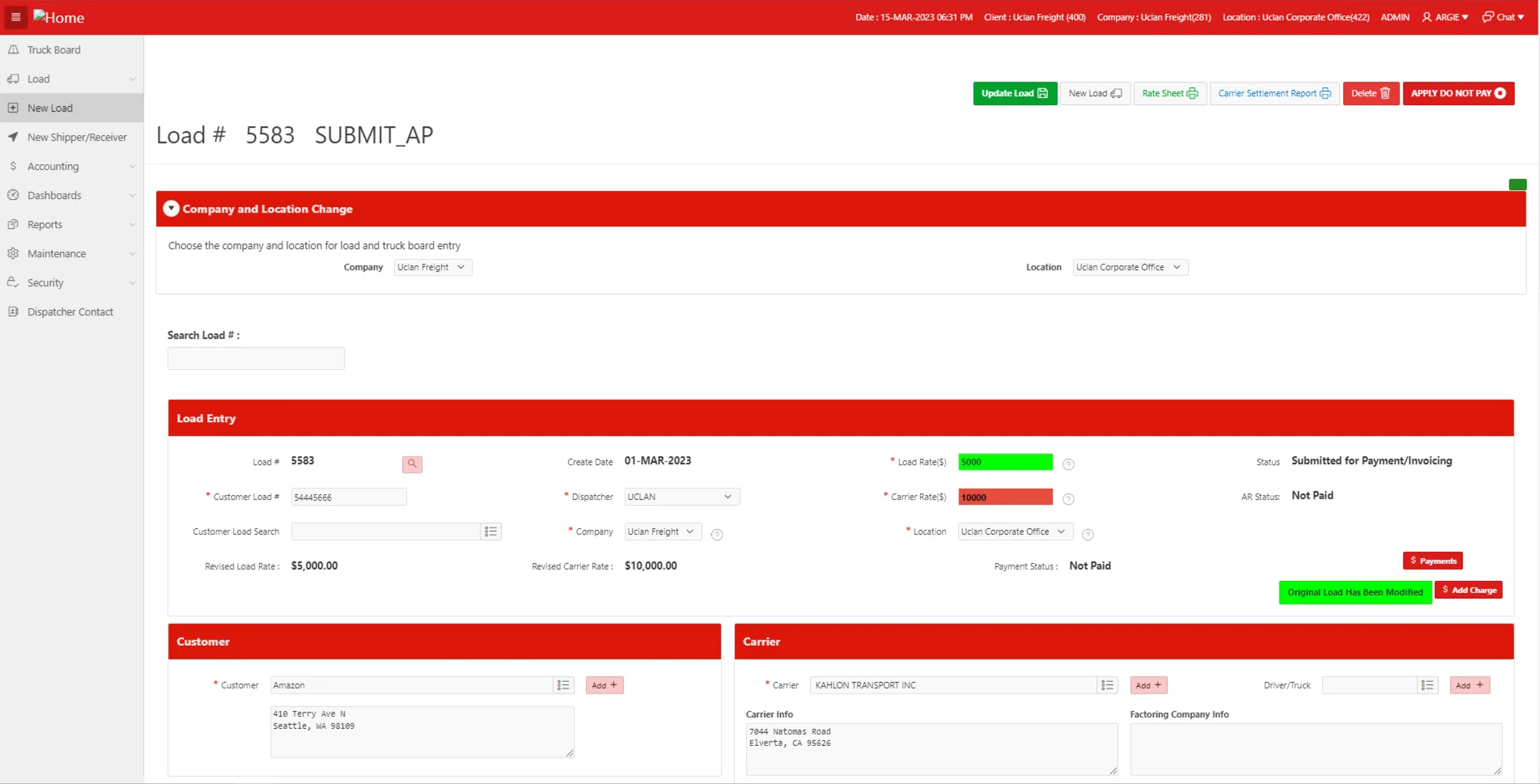The image size is (1540, 784).
Task: Click the Search Load # input field
Action: (x=256, y=358)
